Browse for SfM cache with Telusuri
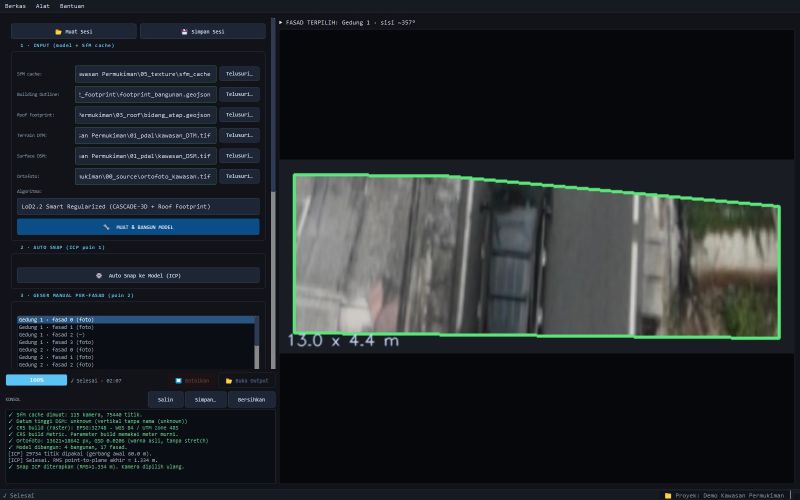This screenshot has width=800, height=500. (x=239, y=74)
